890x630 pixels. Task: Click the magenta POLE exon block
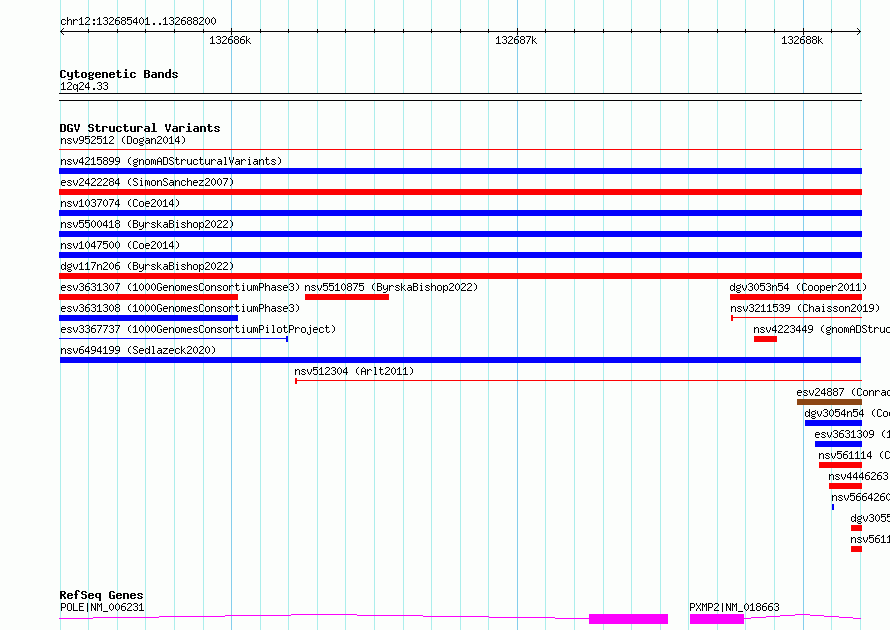[x=628, y=619]
